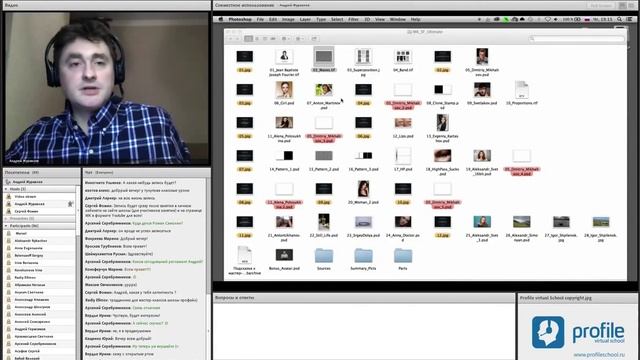Click the webcam video feed panel
640x360 pixels.
107,88
